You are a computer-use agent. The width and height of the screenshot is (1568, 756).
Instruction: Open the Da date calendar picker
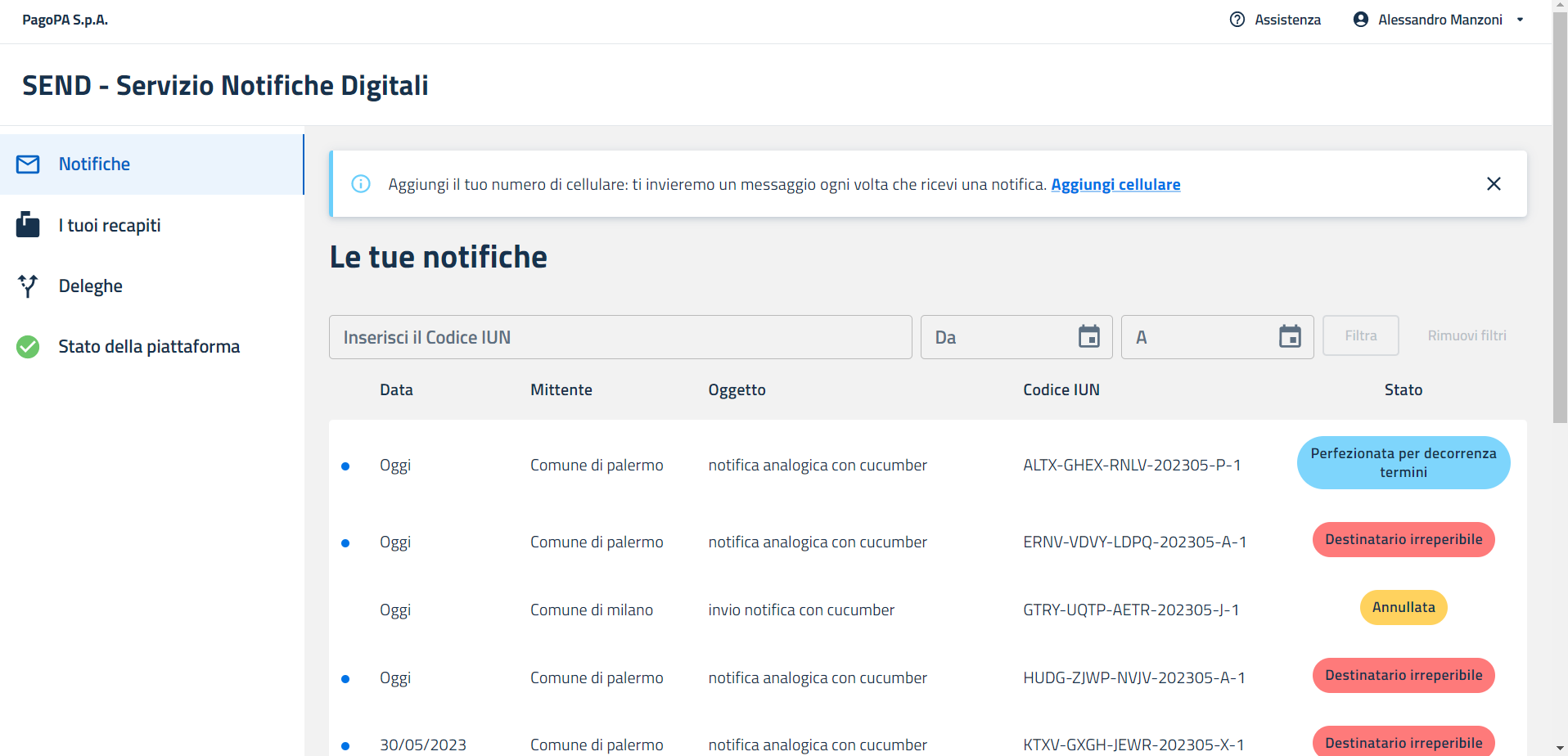[1088, 337]
